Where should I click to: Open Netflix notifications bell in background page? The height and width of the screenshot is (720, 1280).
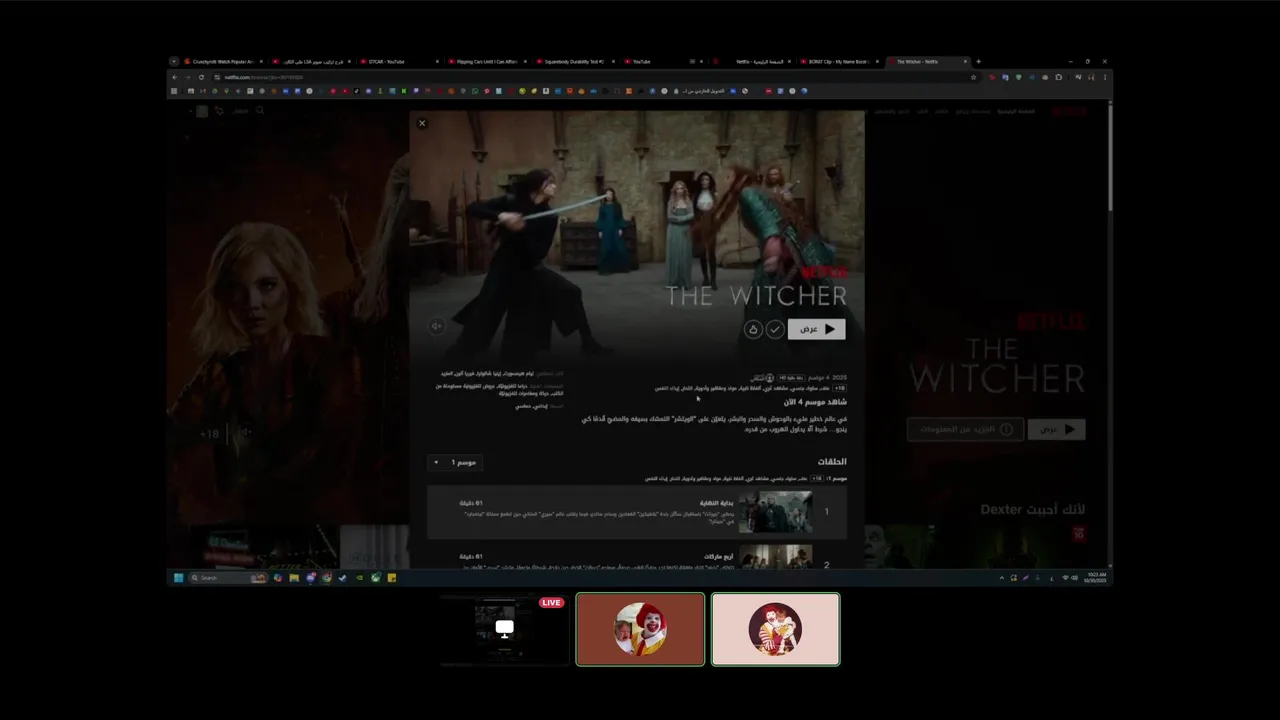(x=219, y=110)
